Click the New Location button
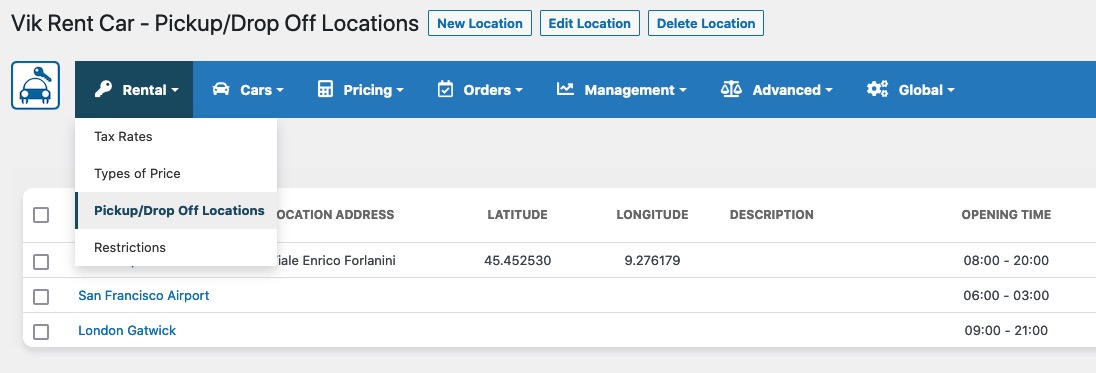This screenshot has height=373, width=1096. [x=480, y=23]
